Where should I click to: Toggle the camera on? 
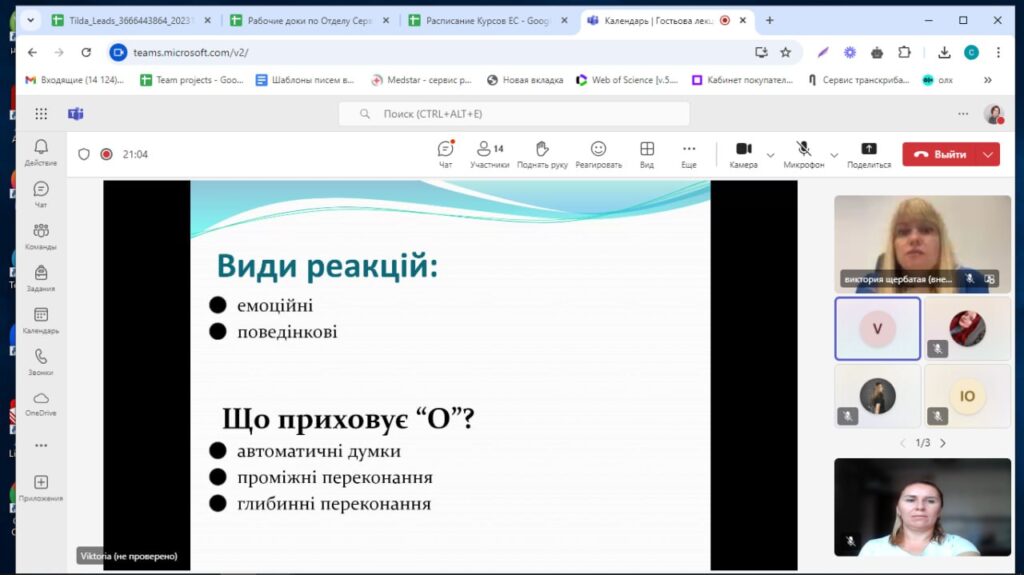pos(743,153)
